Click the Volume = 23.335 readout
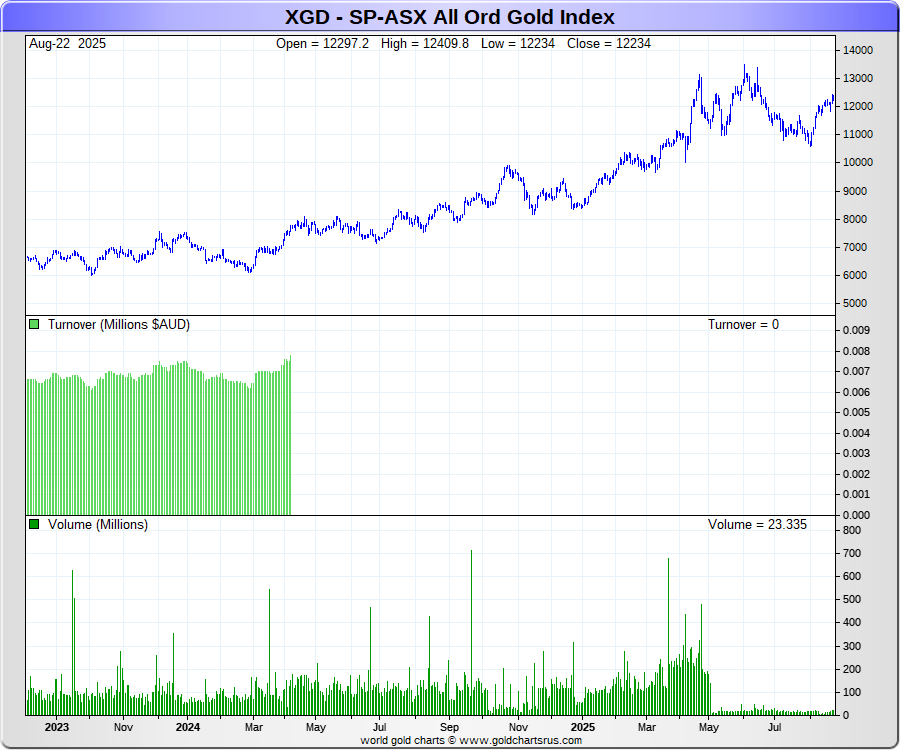Image resolution: width=900 pixels, height=750 pixels. pos(757,524)
